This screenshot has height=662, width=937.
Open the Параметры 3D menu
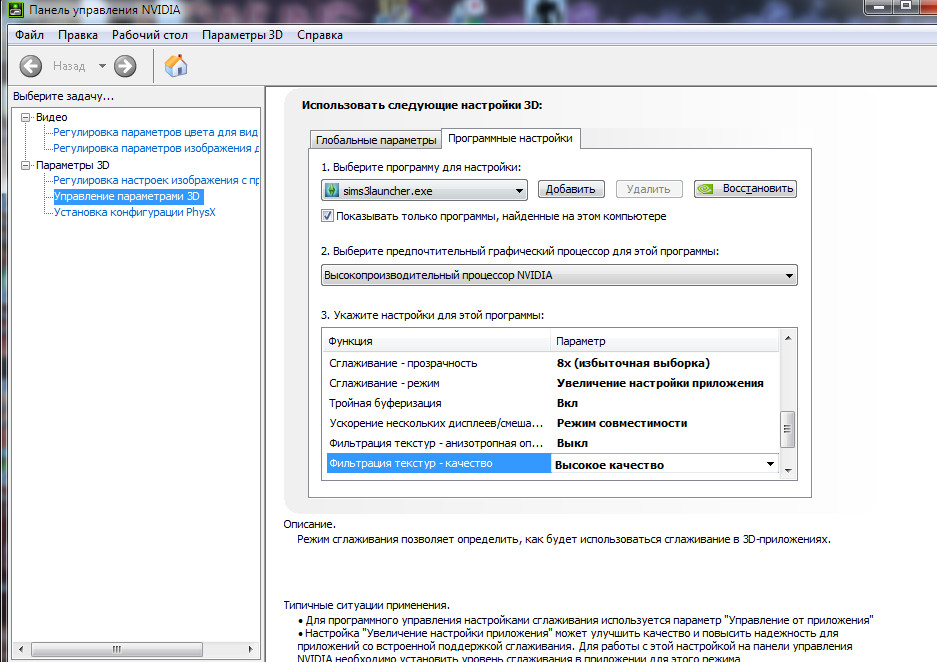[242, 35]
